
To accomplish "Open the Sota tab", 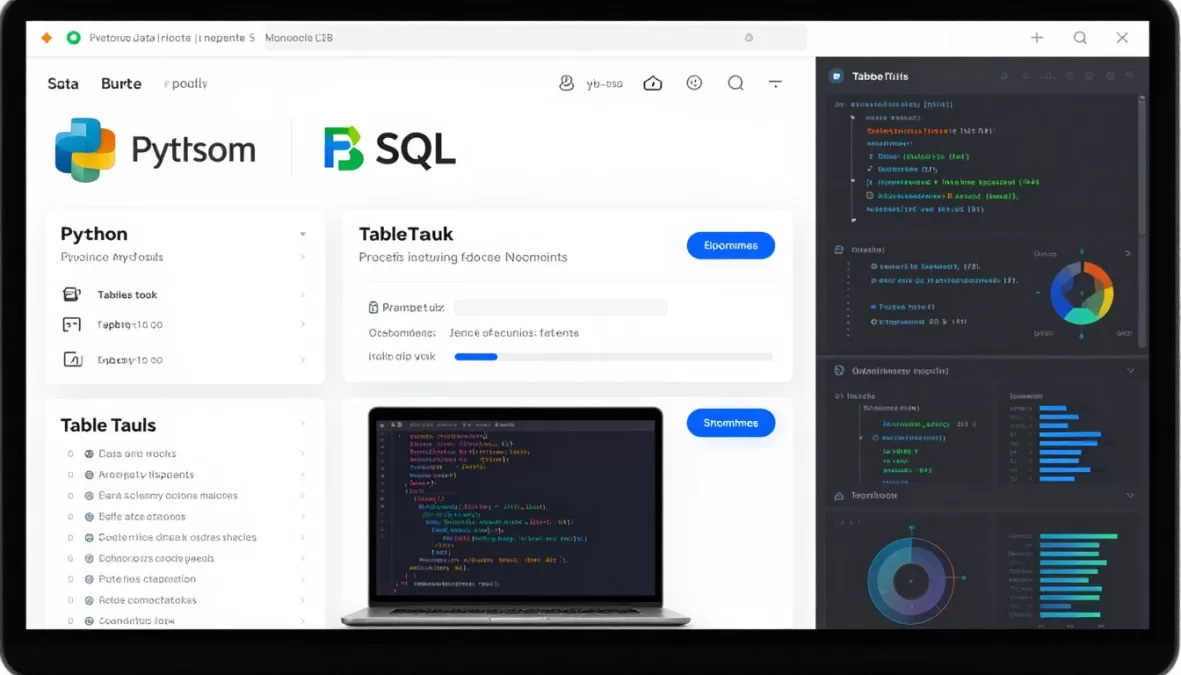I will point(63,84).
